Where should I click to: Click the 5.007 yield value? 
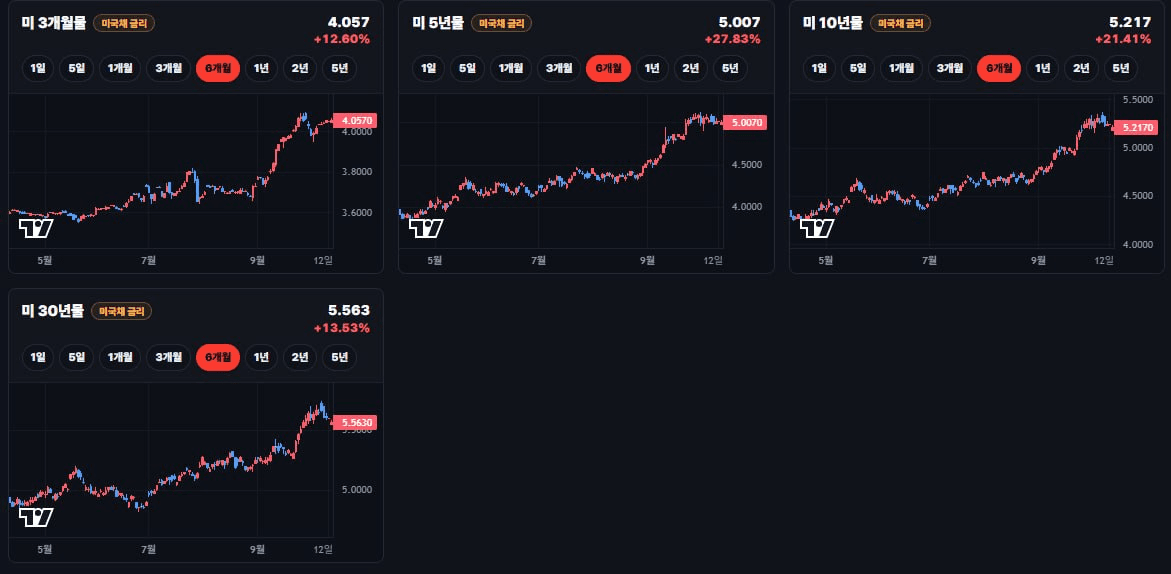pyautogui.click(x=739, y=22)
